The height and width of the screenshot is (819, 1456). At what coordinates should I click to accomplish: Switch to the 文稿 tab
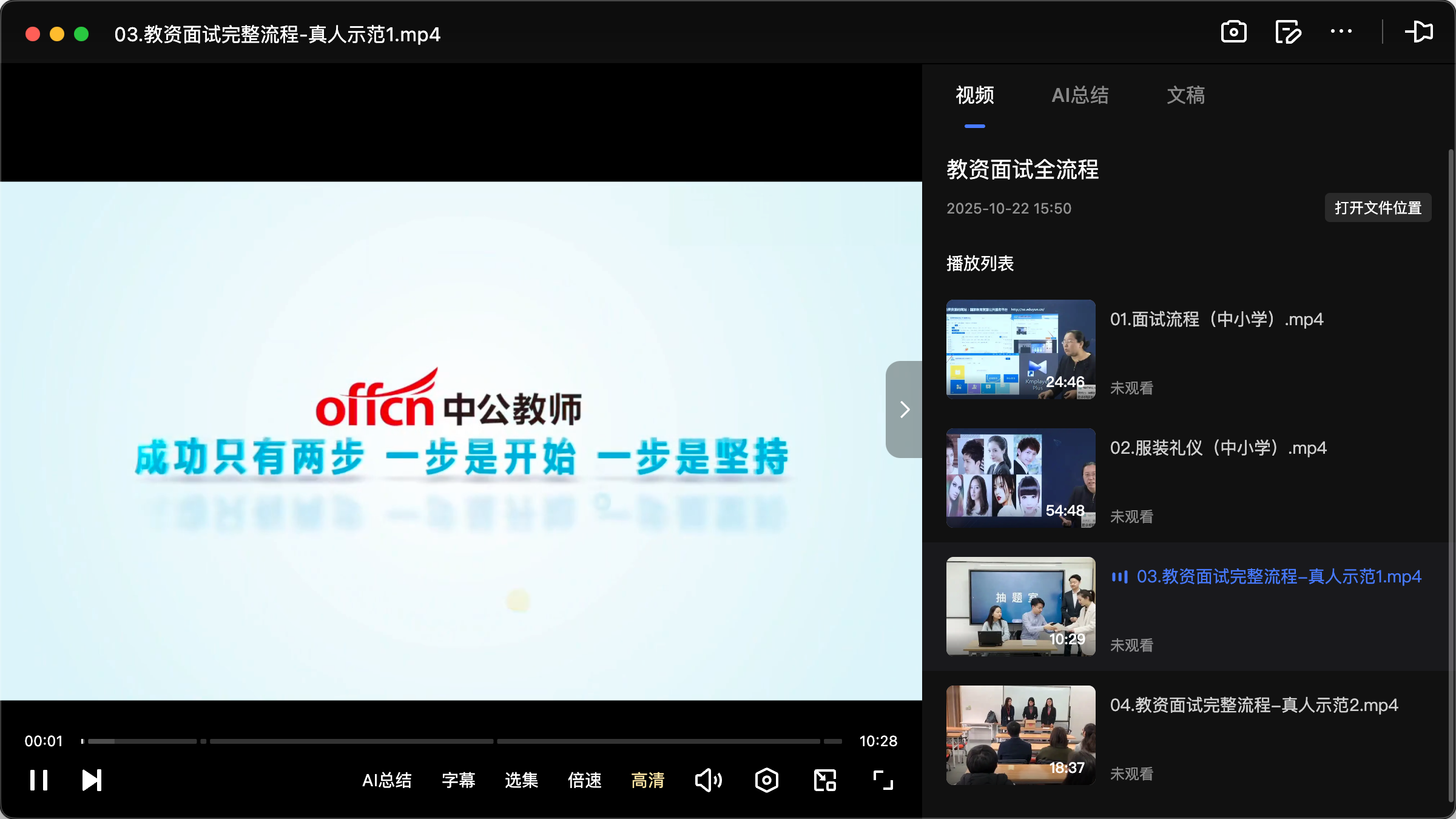pyautogui.click(x=1185, y=95)
